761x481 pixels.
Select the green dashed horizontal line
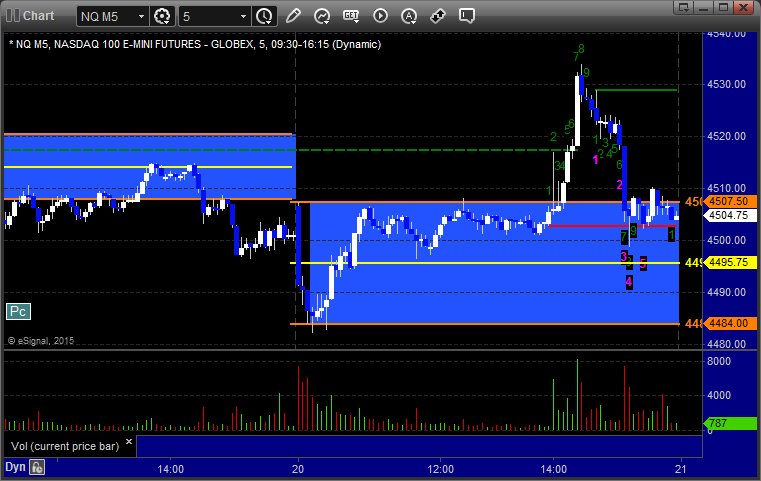(290, 150)
